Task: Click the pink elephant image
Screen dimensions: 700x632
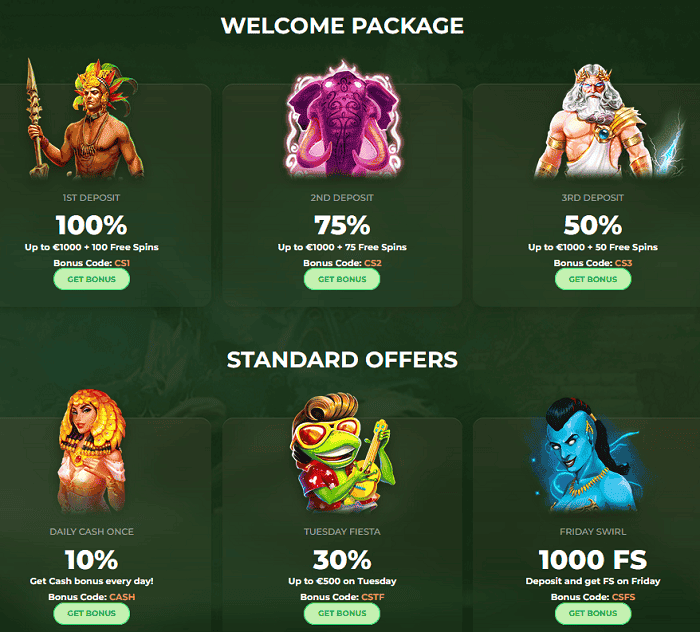Action: click(342, 118)
